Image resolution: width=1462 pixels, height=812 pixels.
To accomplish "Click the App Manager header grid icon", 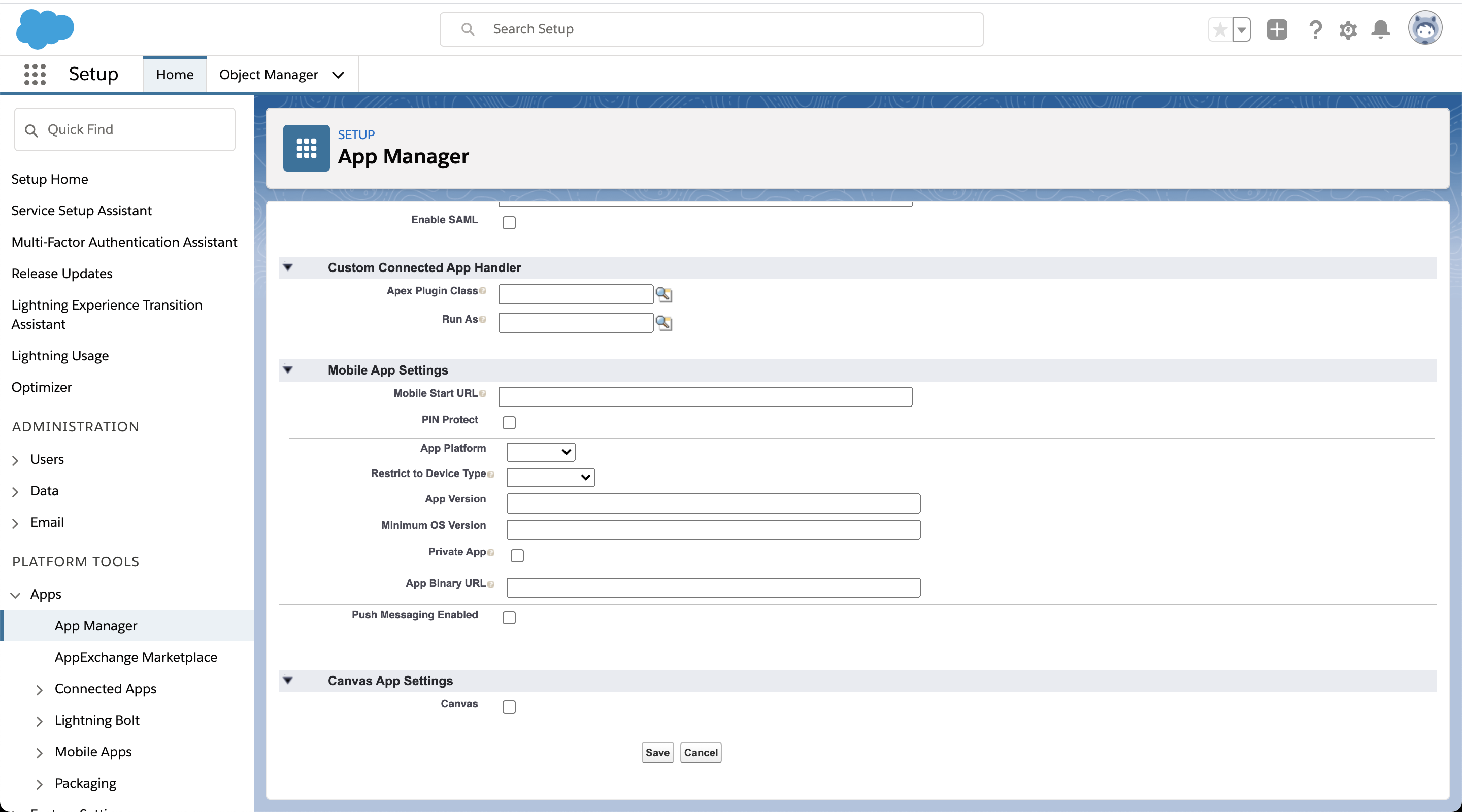I will [x=307, y=148].
